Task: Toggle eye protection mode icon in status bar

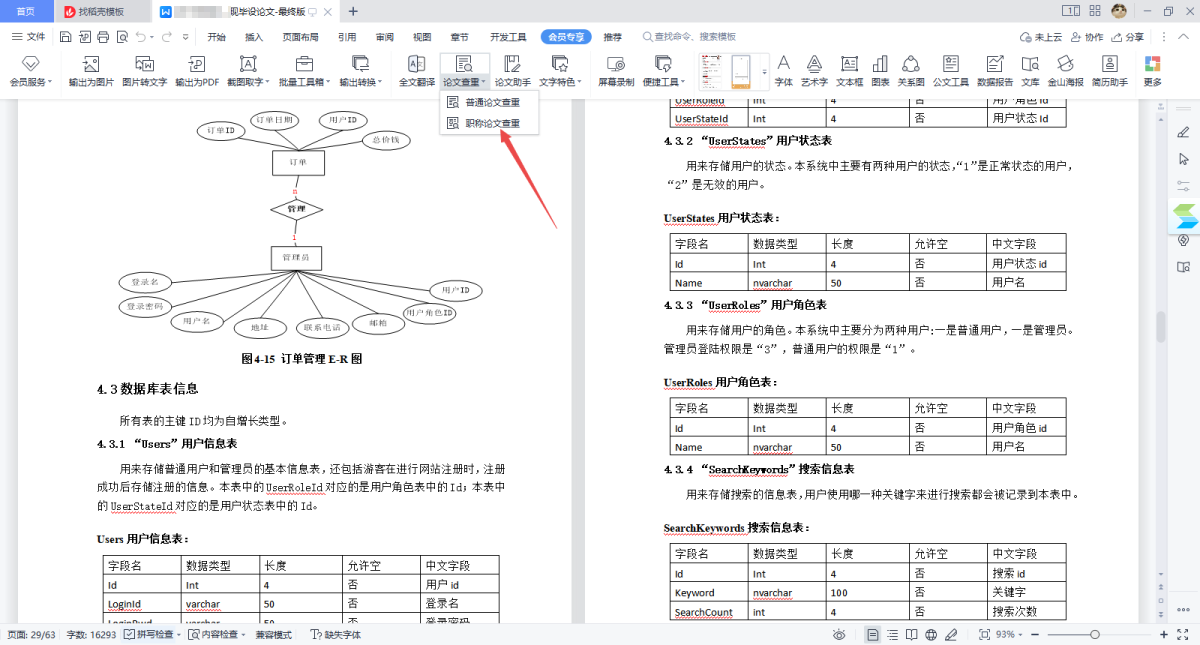Action: point(839,635)
